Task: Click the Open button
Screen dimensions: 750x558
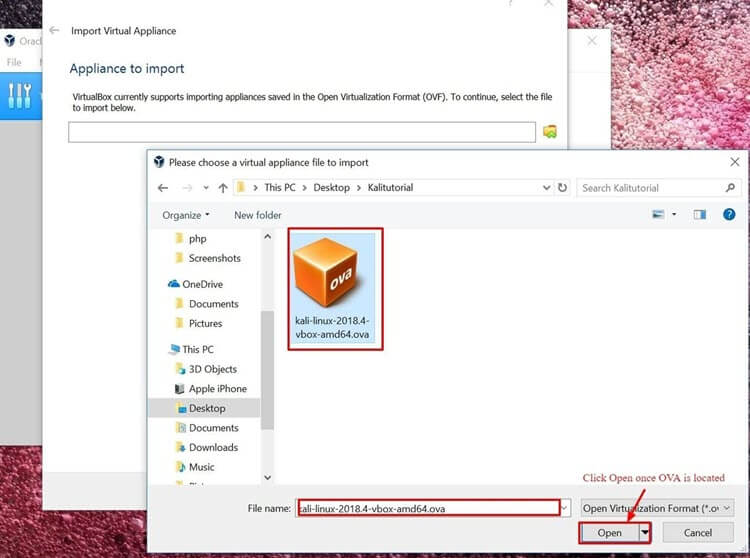Action: coord(609,533)
